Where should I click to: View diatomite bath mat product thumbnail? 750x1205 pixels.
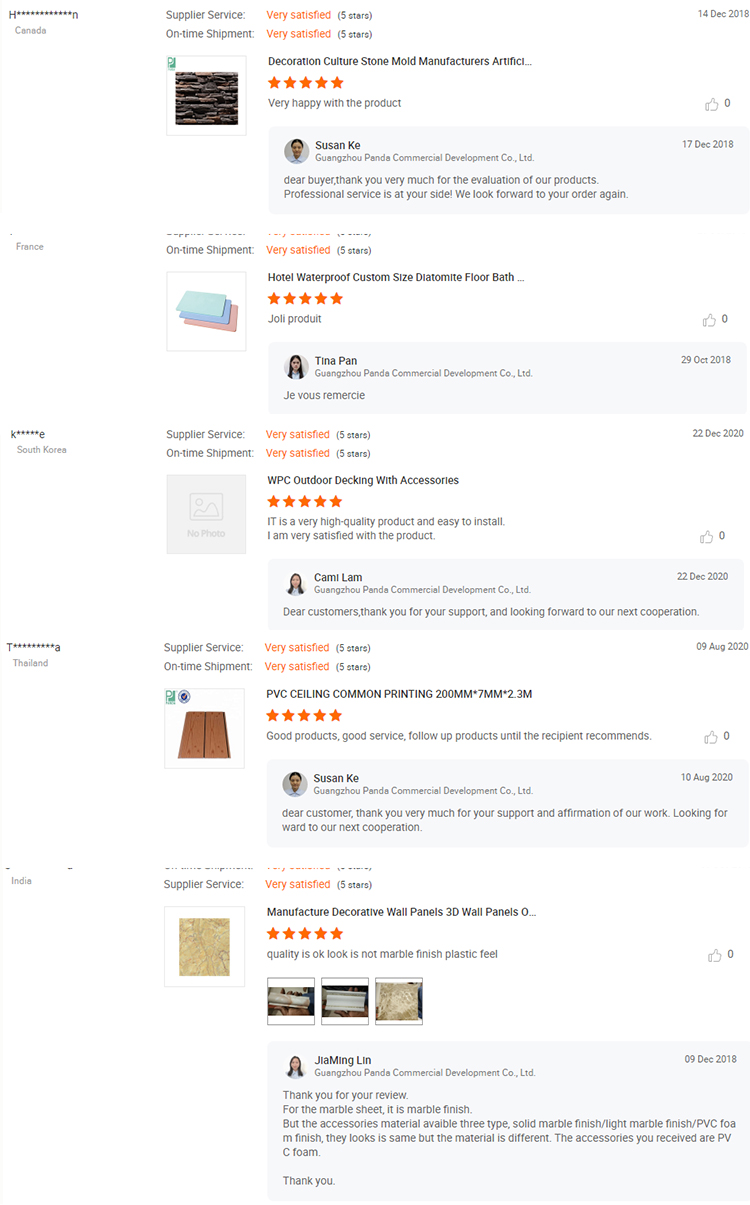(206, 311)
